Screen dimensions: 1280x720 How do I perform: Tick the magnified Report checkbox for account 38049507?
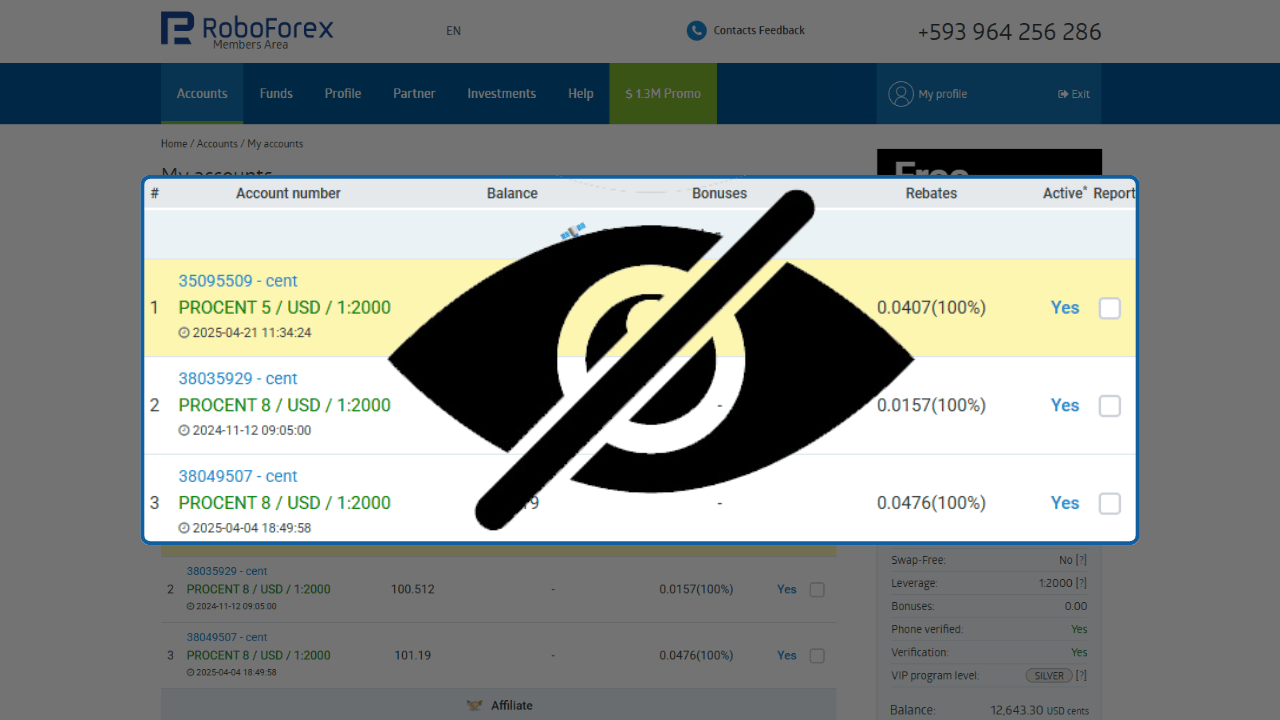pos(1109,503)
